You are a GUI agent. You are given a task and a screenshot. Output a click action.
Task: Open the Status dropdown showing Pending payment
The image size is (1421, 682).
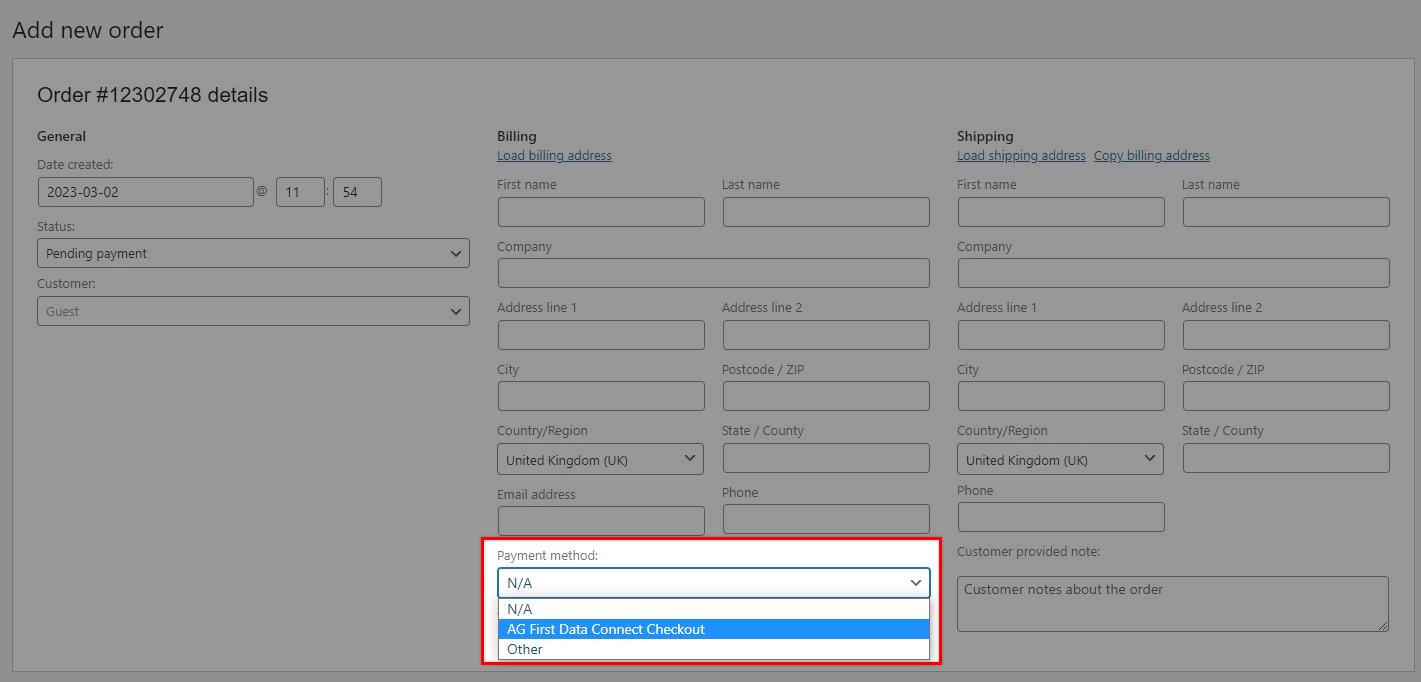253,253
